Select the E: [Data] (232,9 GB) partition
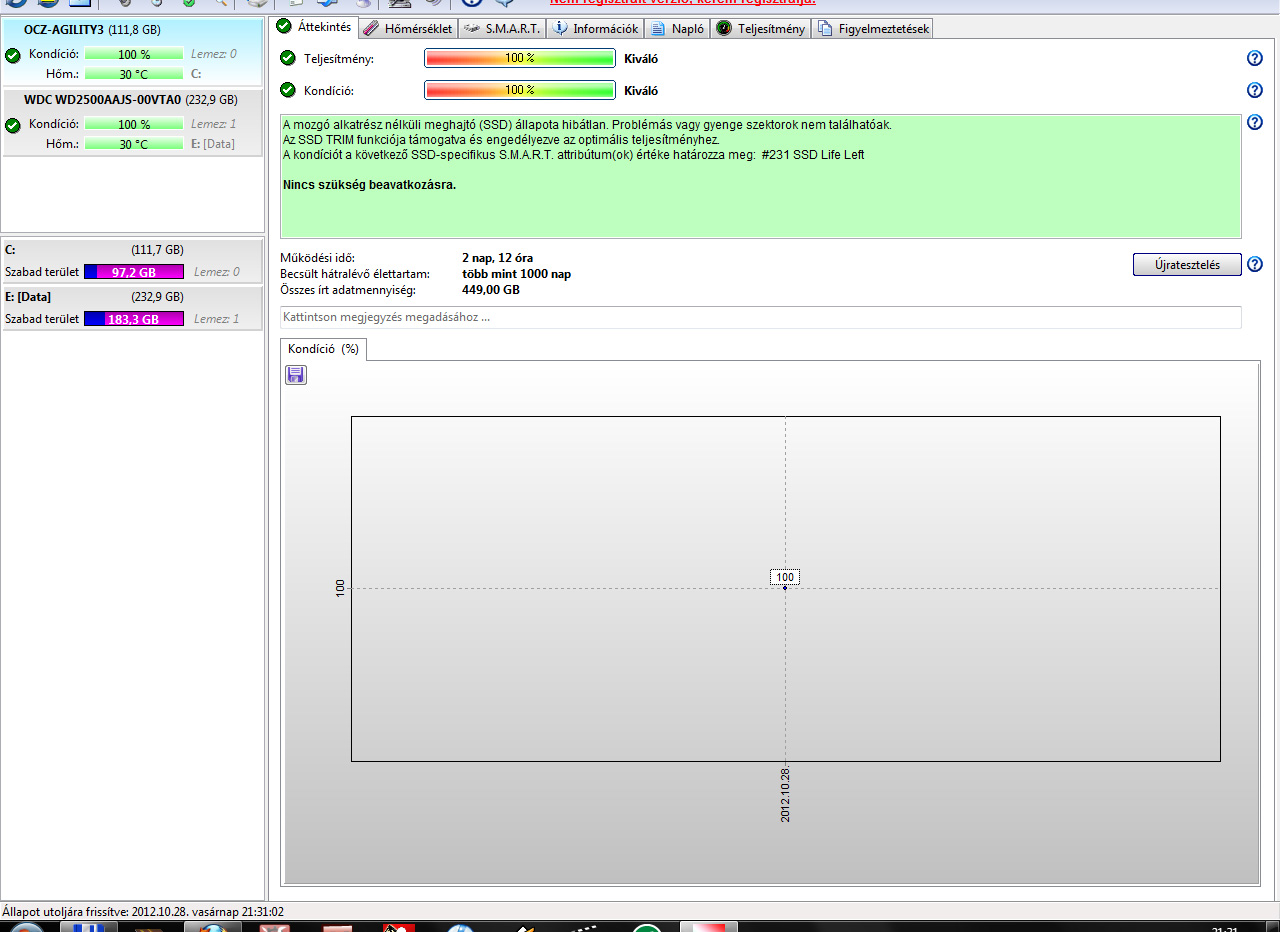Viewport: 1280px width, 932px height. [132, 308]
